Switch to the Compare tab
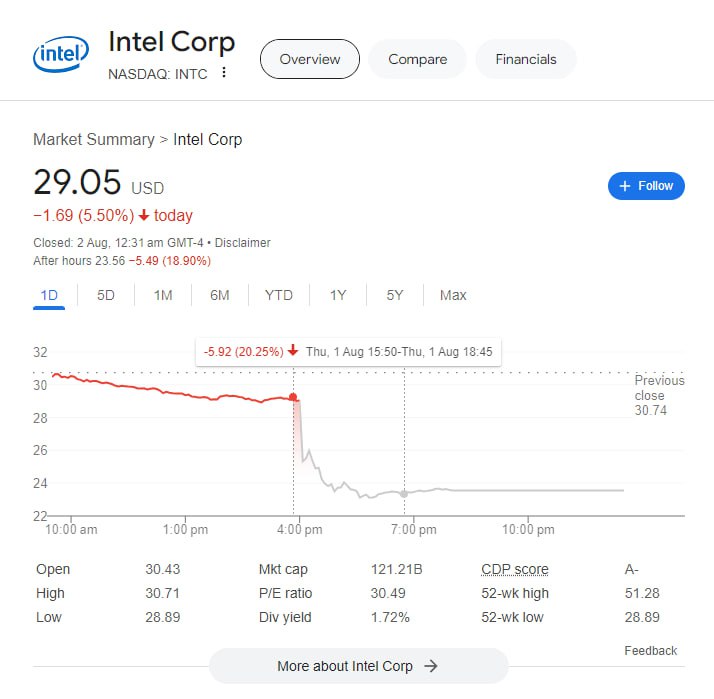The image size is (714, 699). [x=417, y=59]
